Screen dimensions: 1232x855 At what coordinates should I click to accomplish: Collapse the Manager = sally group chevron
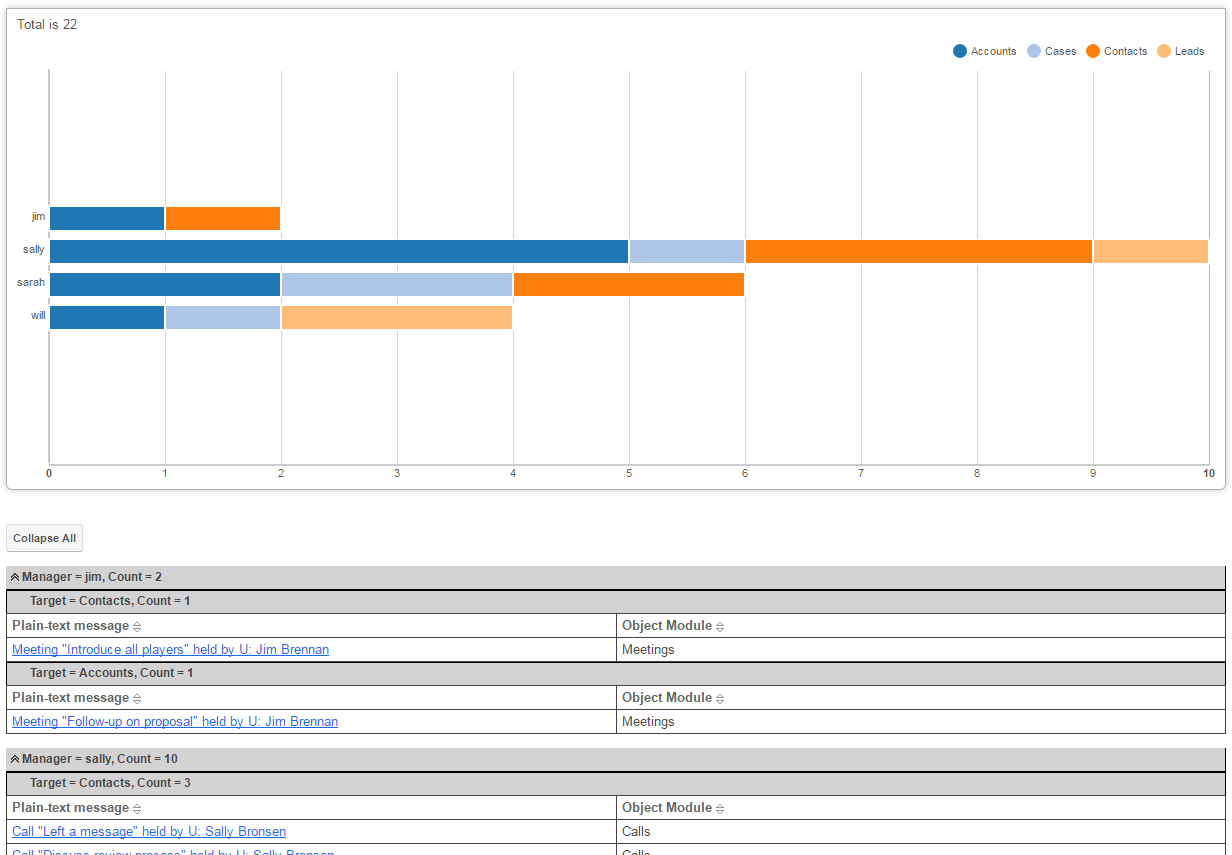pyautogui.click(x=15, y=759)
